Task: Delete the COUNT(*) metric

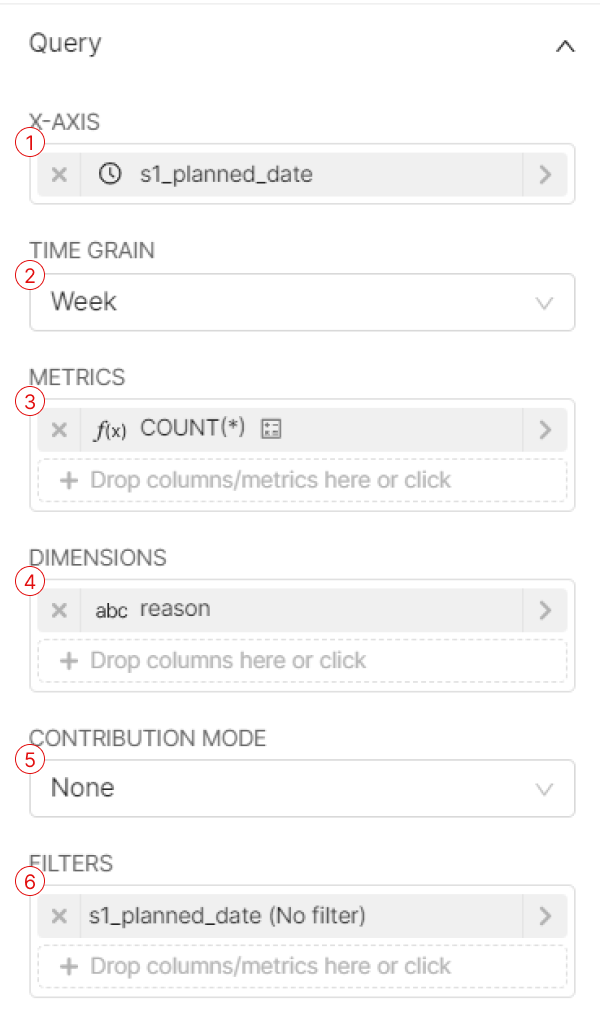Action: point(59,430)
